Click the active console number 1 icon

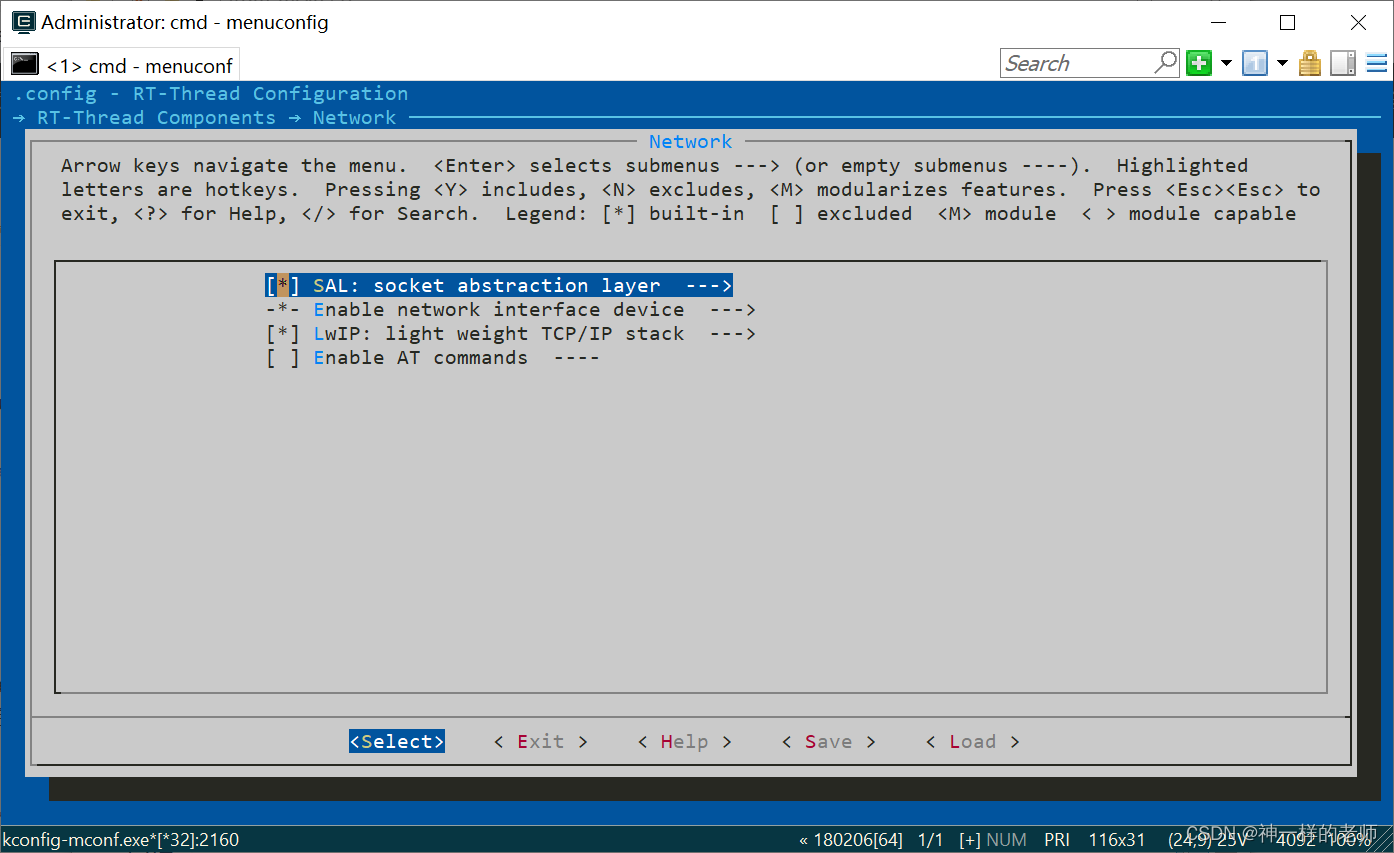tap(1255, 63)
